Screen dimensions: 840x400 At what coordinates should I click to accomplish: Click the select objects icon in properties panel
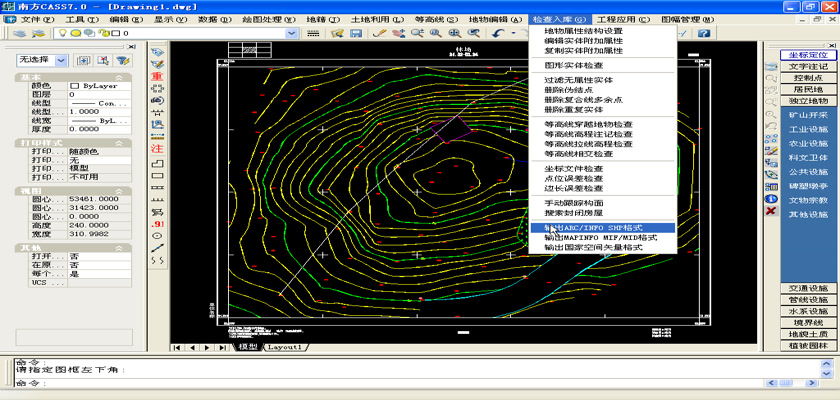pos(103,60)
